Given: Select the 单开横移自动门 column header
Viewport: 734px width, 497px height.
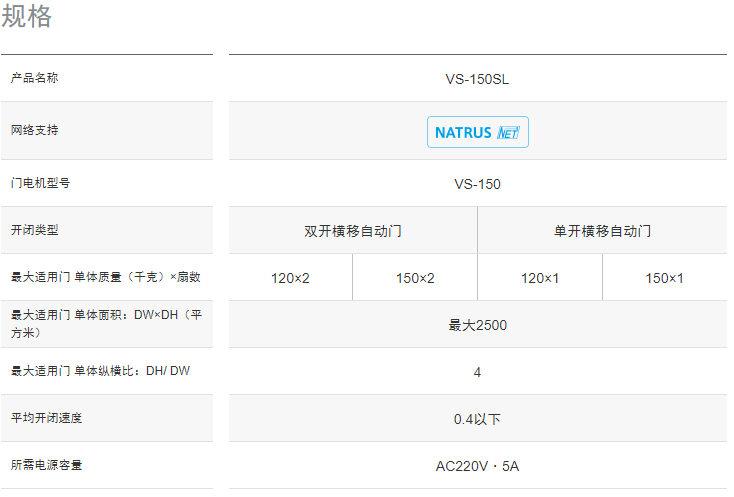Looking at the screenshot, I should point(602,231).
